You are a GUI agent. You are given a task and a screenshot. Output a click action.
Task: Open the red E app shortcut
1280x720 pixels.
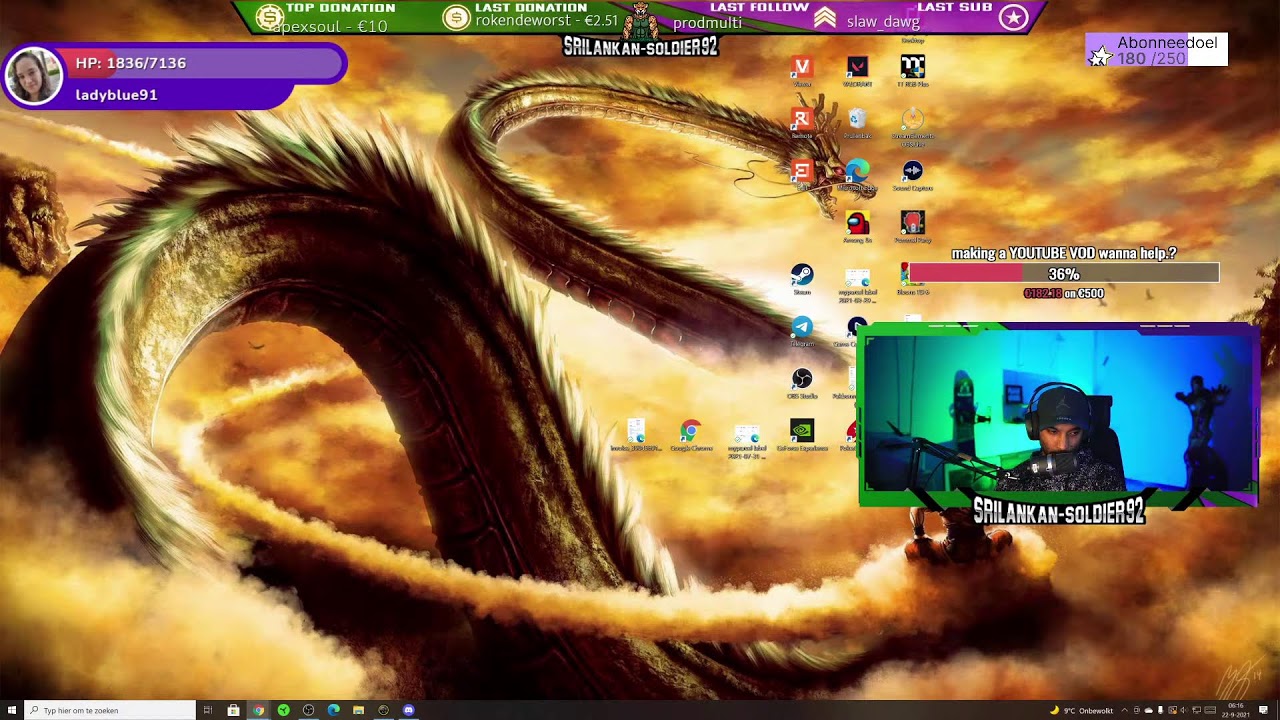tap(801, 173)
